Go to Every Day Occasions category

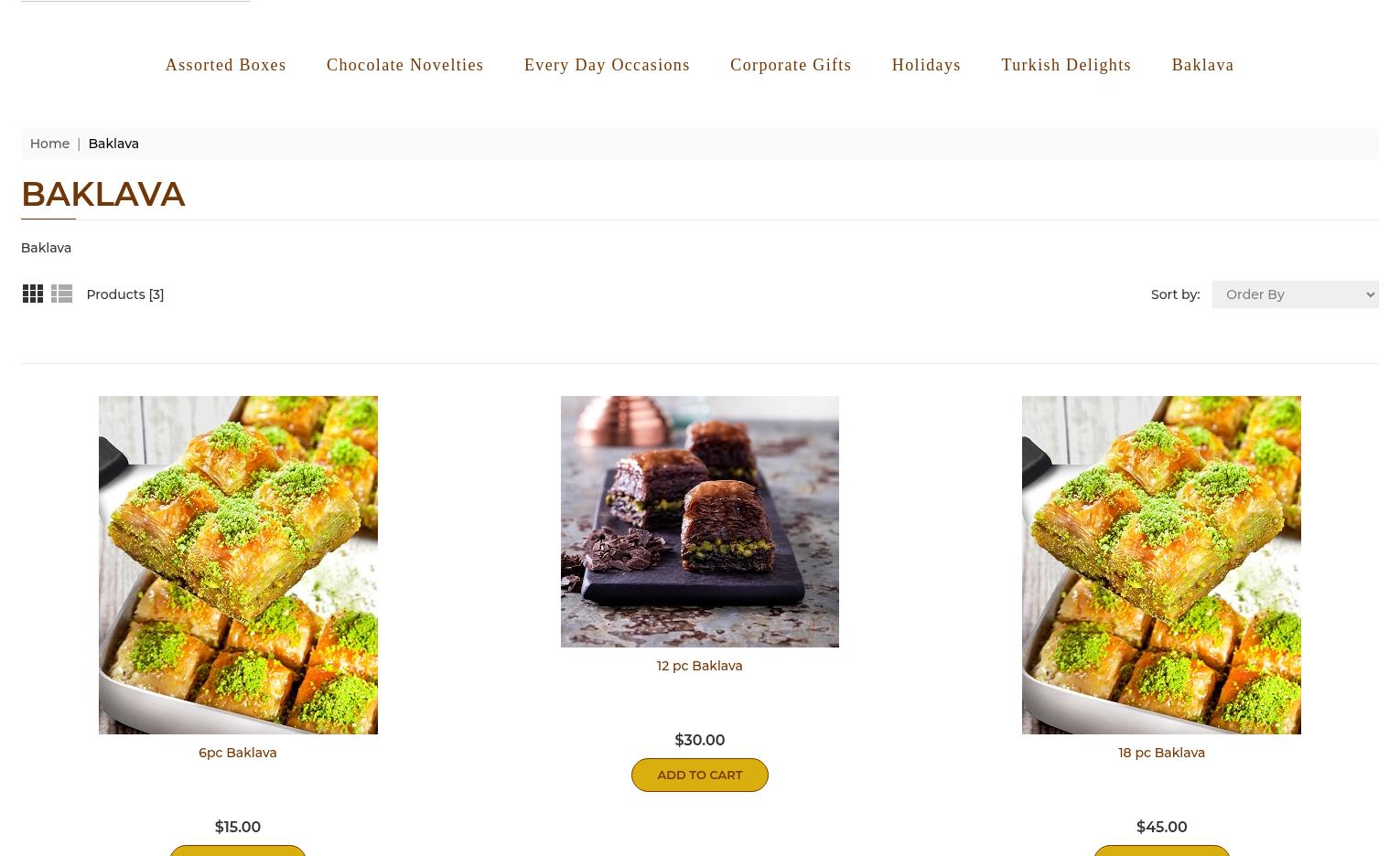(x=607, y=65)
